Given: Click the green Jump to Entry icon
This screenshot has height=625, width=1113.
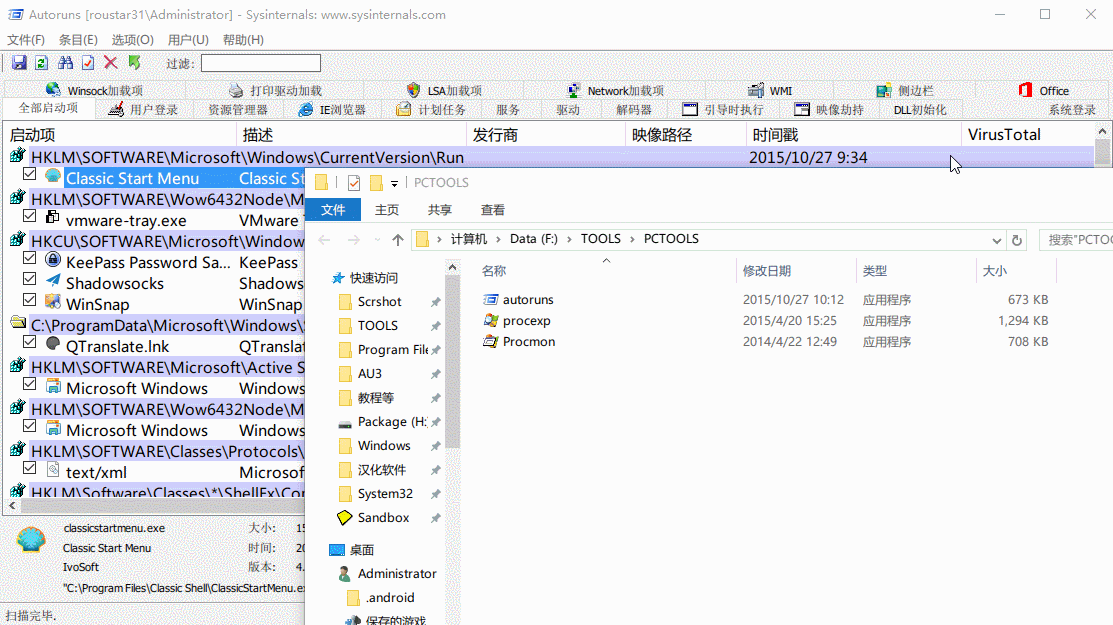Looking at the screenshot, I should 134,63.
